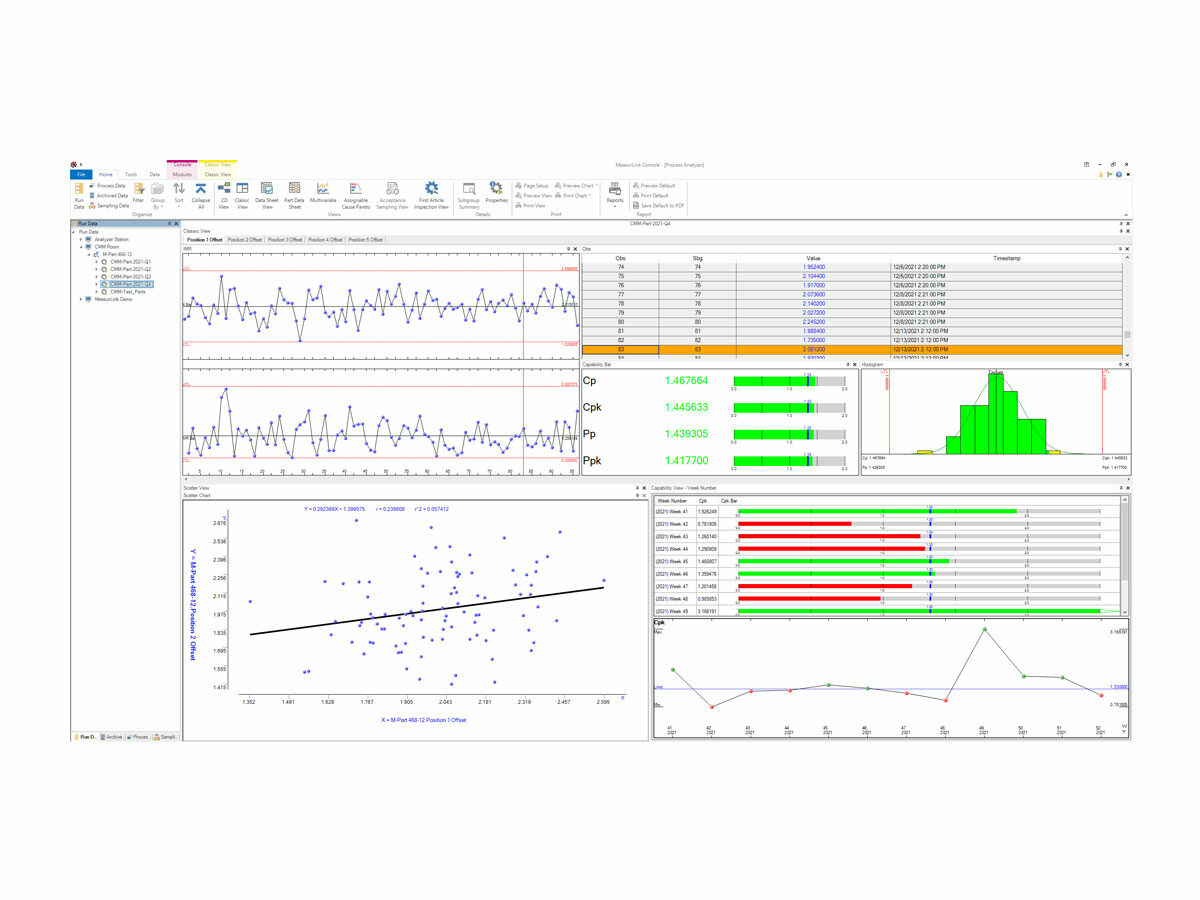
Task: Open the Multivariate view
Action: 323,191
